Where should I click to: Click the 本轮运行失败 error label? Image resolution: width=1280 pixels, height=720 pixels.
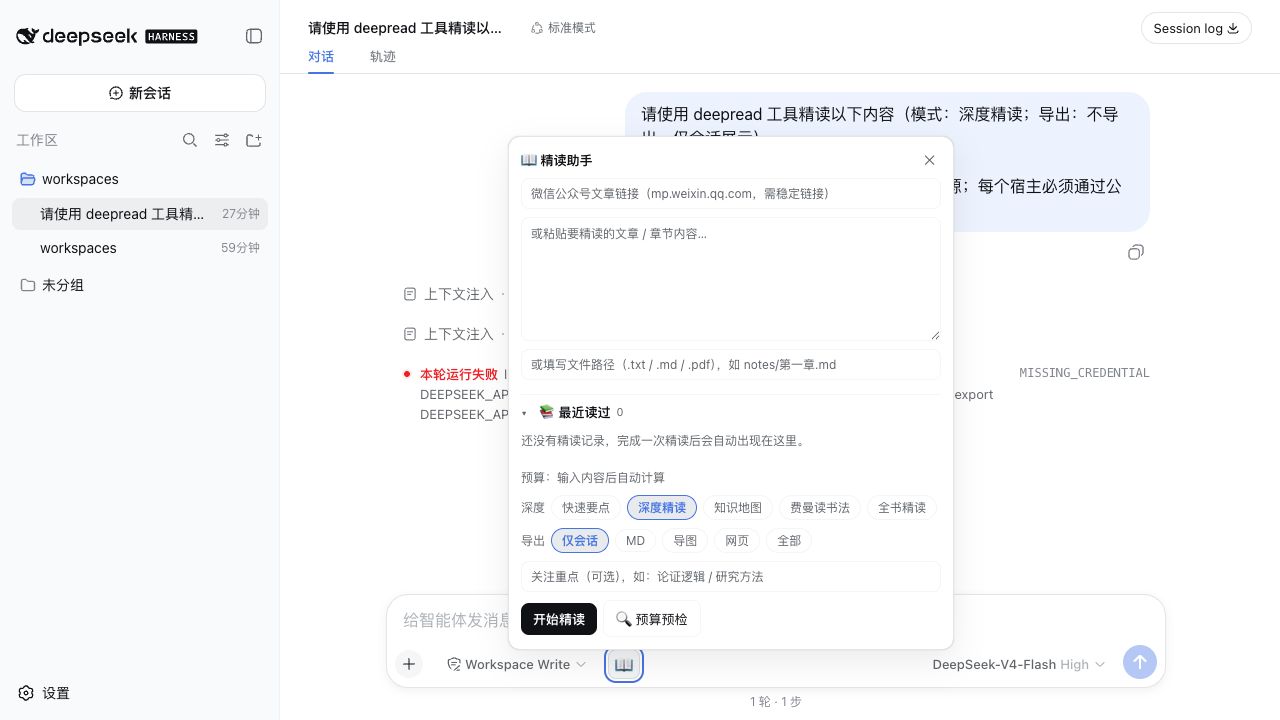pos(458,374)
